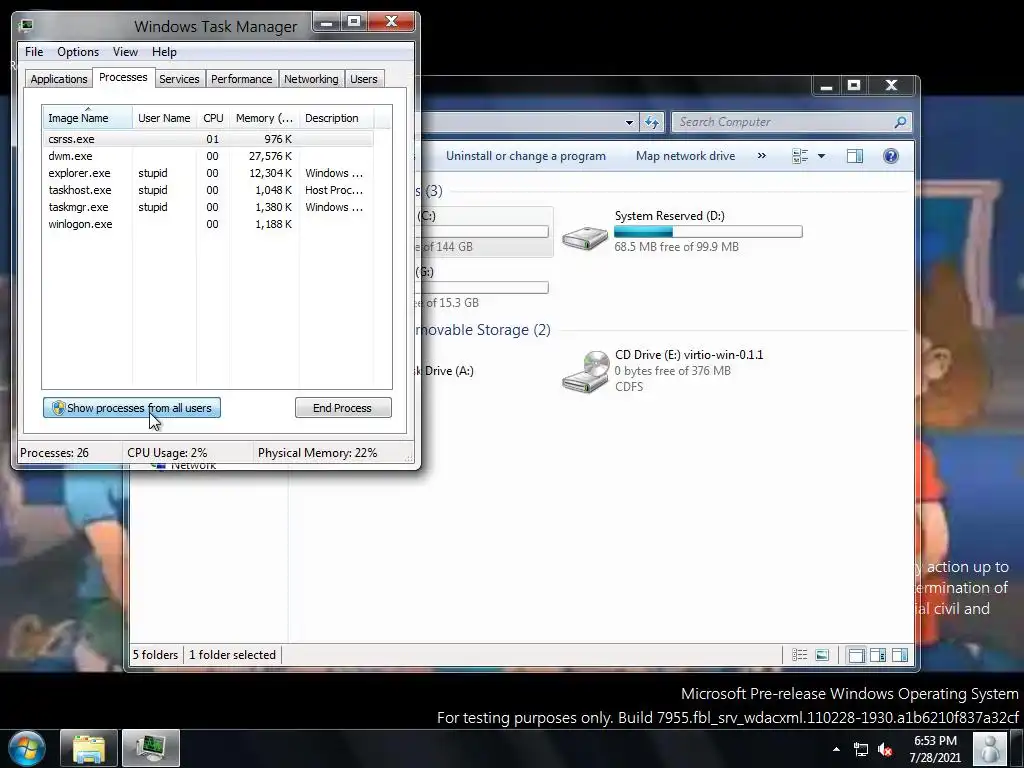Click the Details view icon in status bar

(x=799, y=655)
